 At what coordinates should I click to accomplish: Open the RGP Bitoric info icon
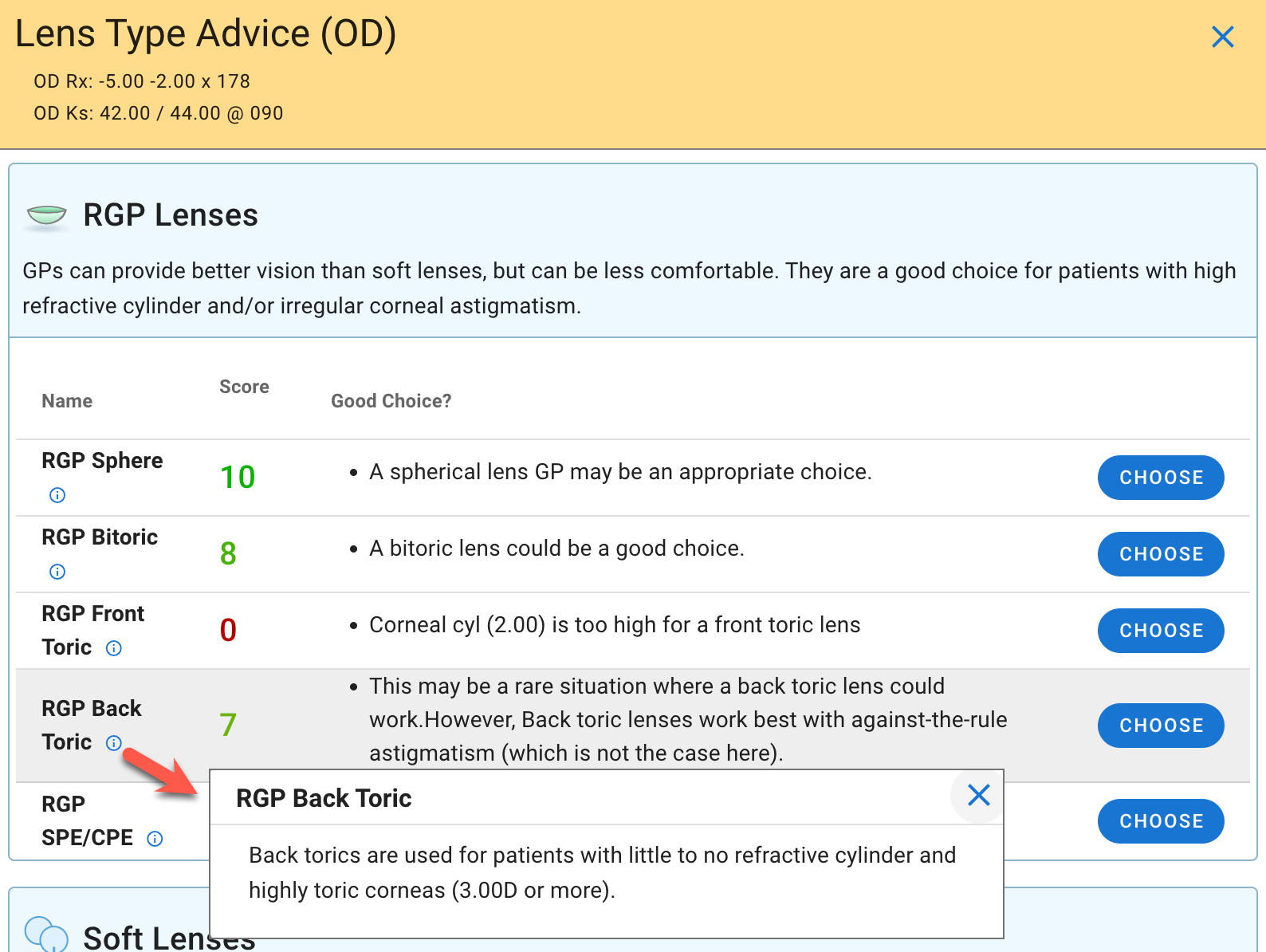57,572
